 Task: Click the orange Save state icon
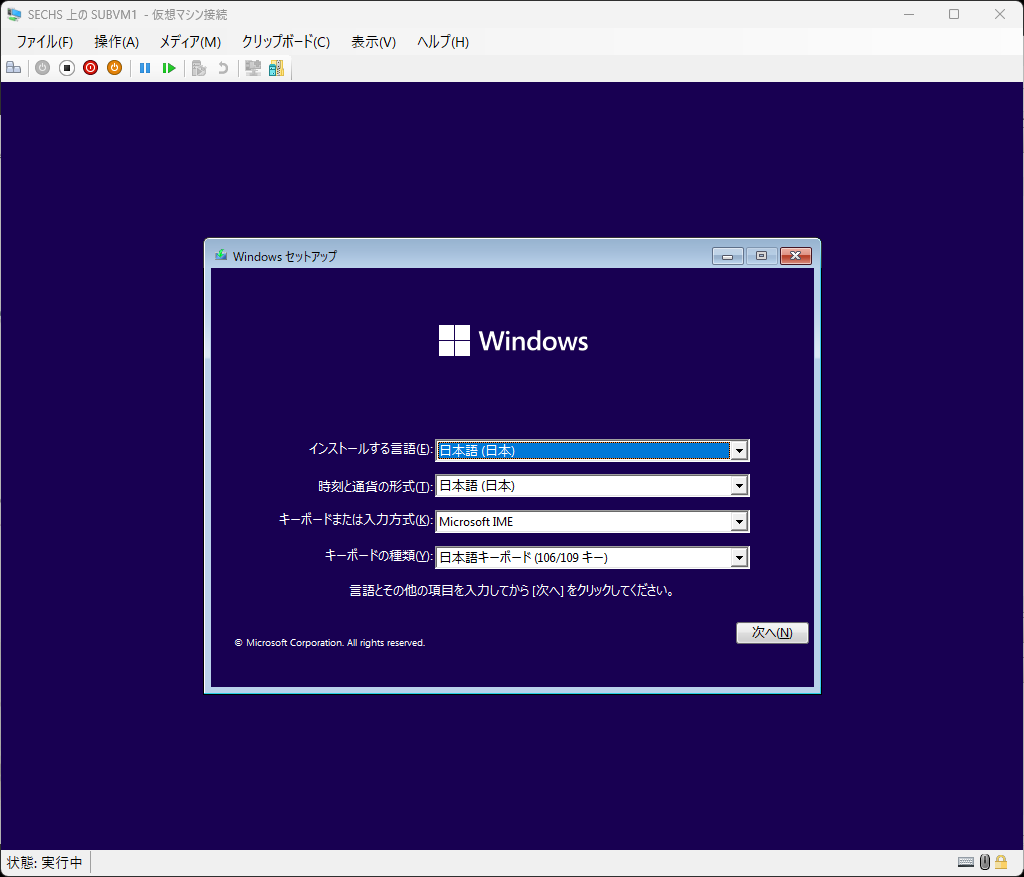point(114,68)
